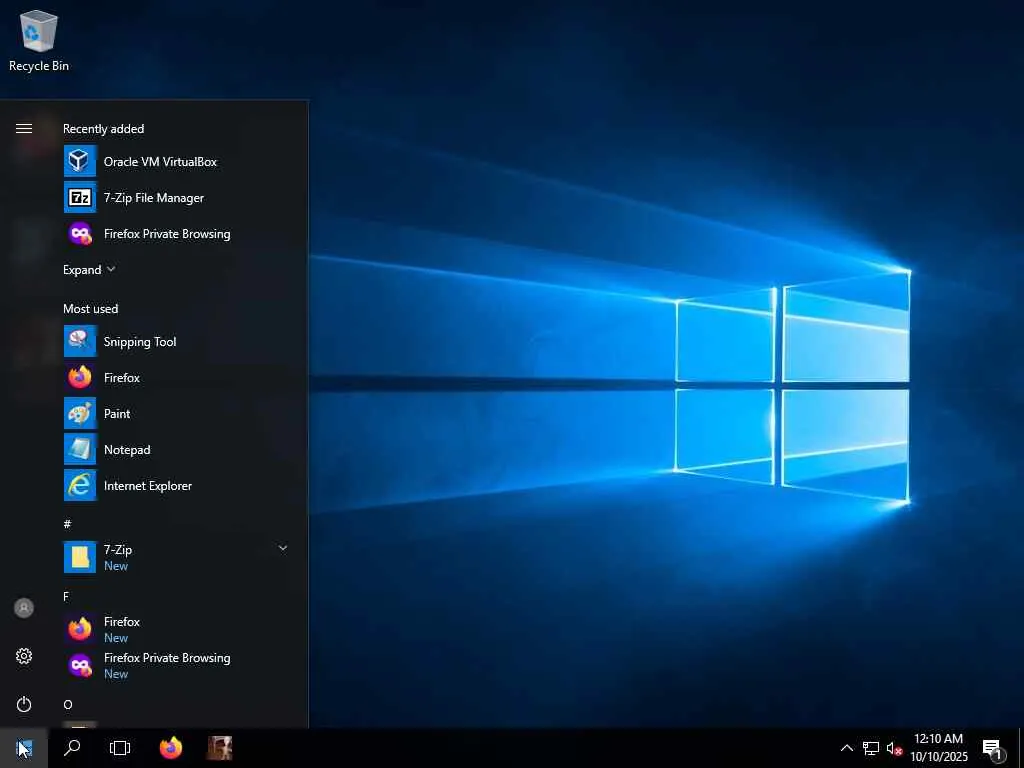Open the user account icon
This screenshot has width=1024, height=768.
[x=24, y=608]
